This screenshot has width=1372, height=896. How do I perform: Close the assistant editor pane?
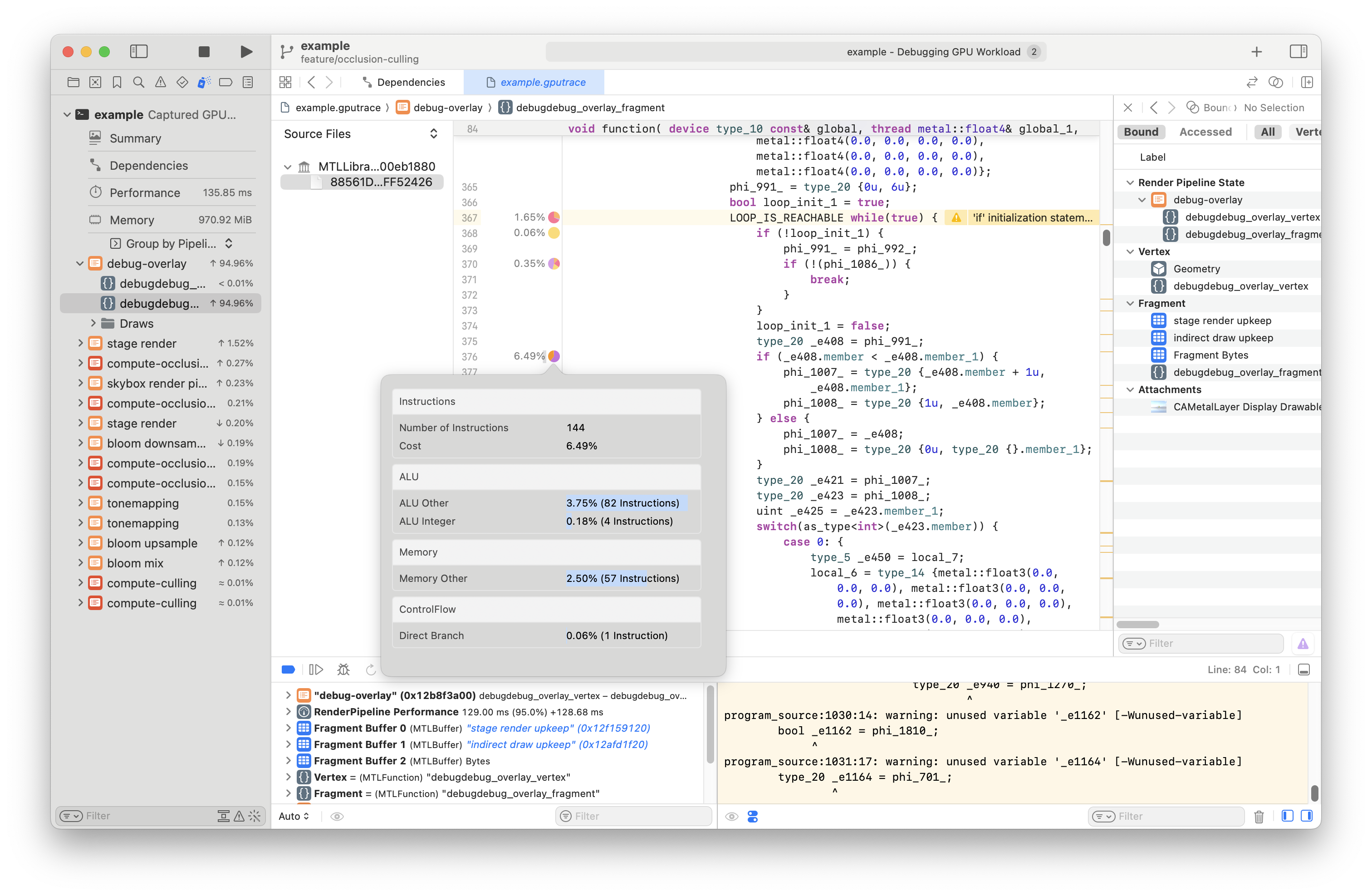[1128, 108]
